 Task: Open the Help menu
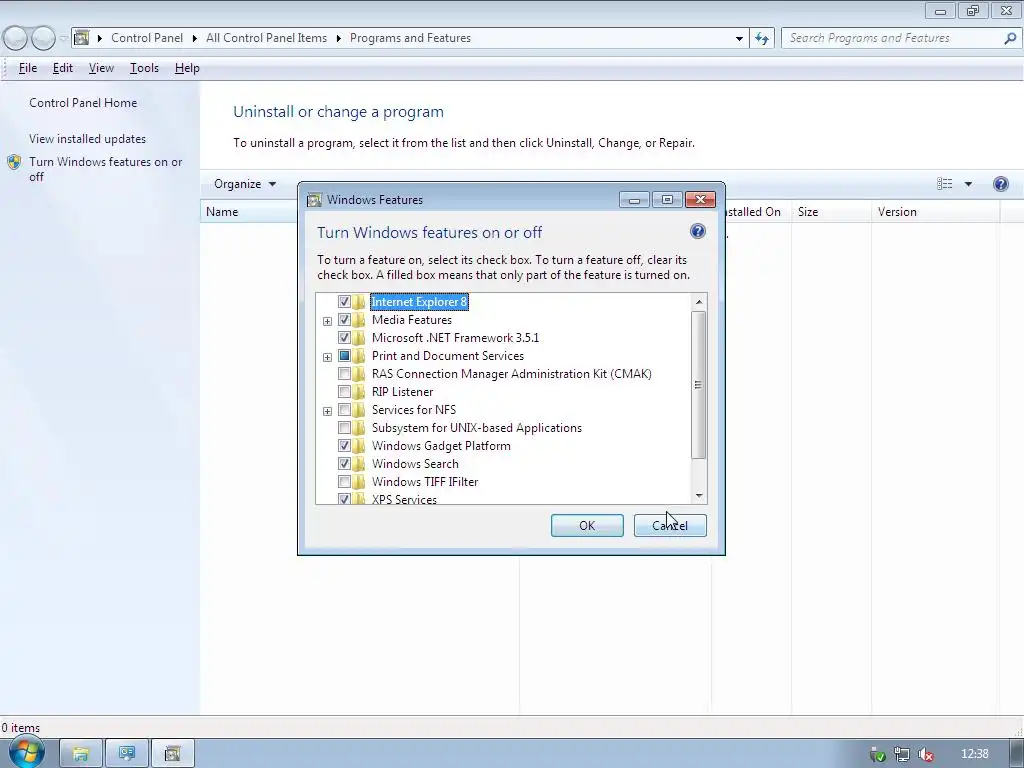click(x=187, y=68)
